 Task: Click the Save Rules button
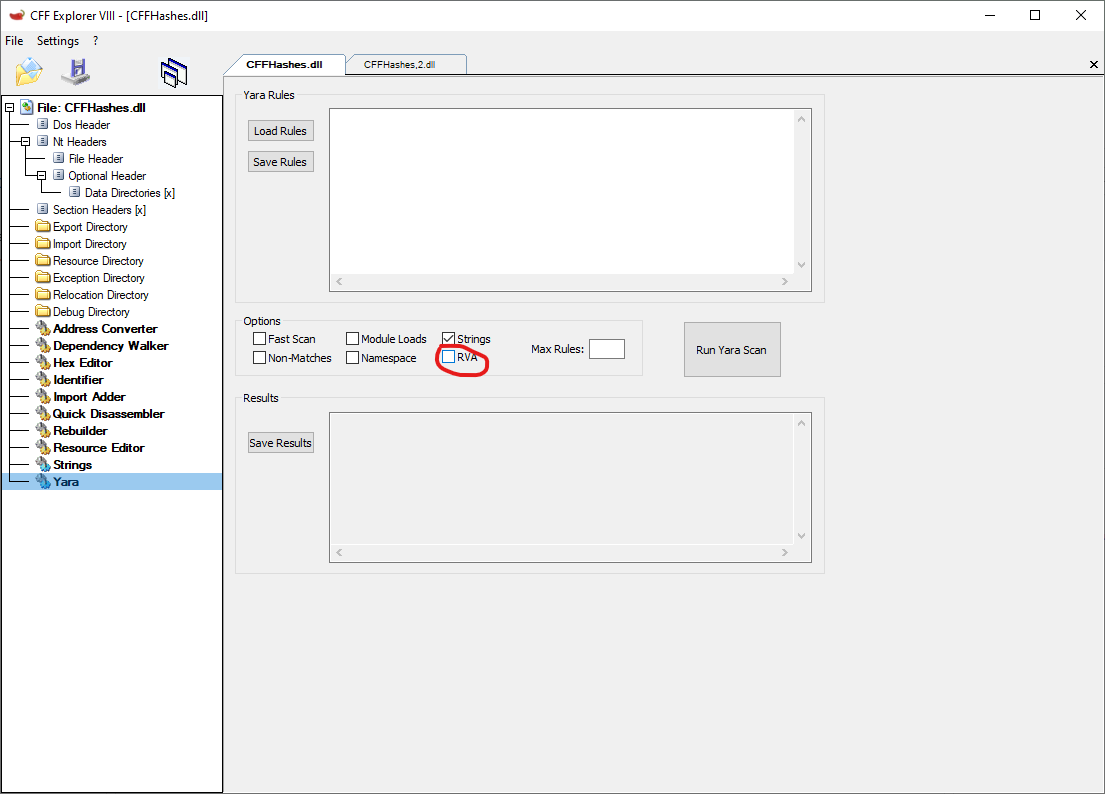pyautogui.click(x=280, y=162)
